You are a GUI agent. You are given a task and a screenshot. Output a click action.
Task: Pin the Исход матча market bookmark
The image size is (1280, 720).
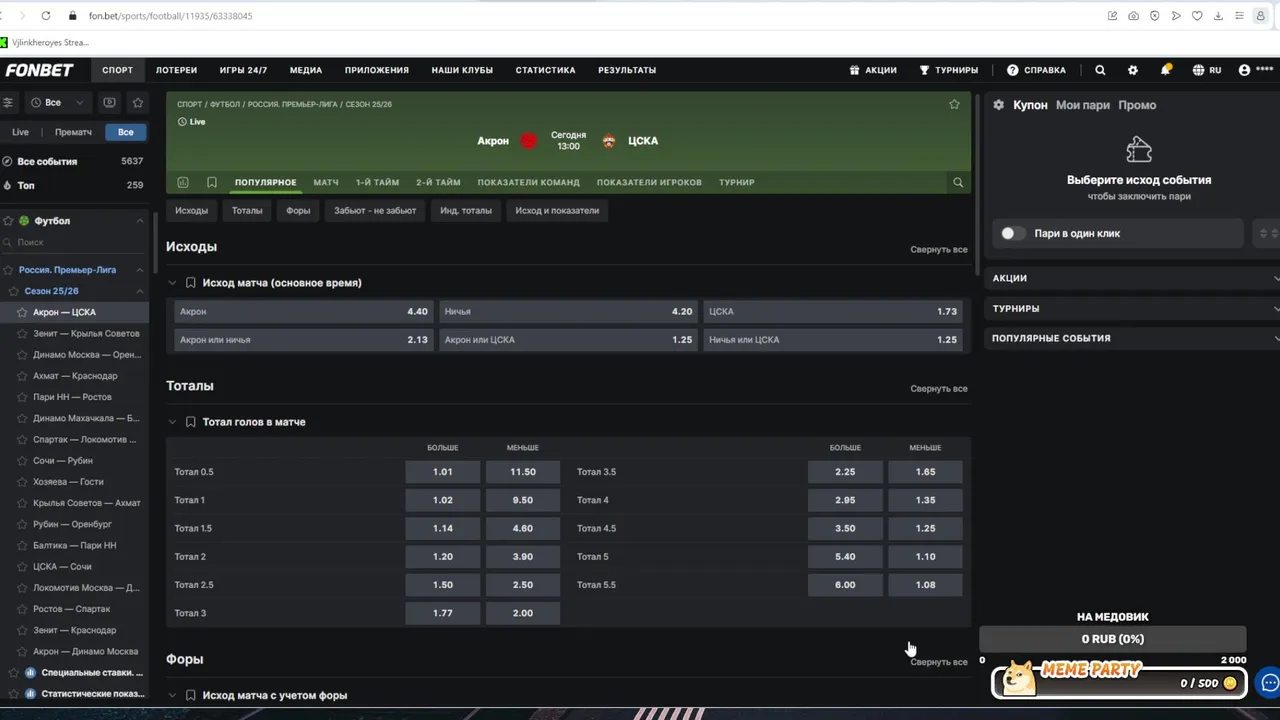coord(190,283)
